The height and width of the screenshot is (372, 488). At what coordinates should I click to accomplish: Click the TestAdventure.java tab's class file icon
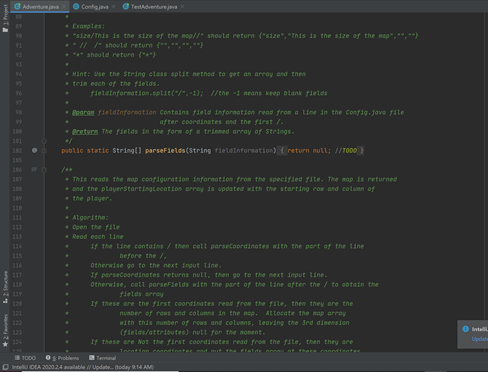click(x=126, y=6)
